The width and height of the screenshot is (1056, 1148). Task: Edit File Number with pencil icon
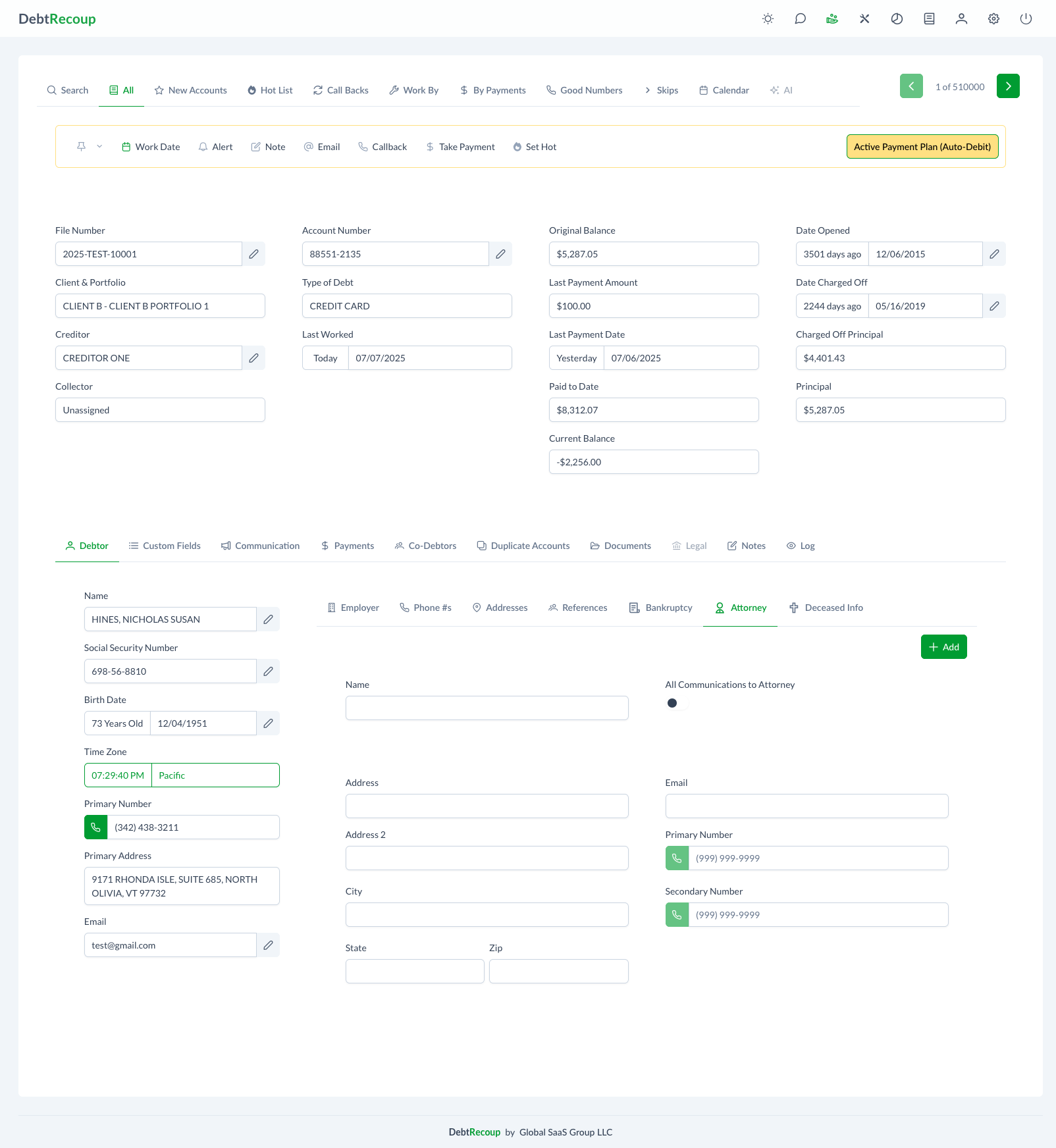(253, 254)
